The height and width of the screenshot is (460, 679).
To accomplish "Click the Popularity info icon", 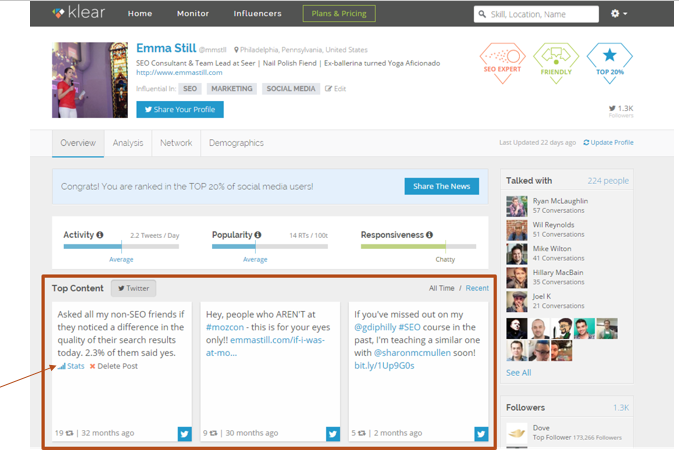I will point(256,235).
